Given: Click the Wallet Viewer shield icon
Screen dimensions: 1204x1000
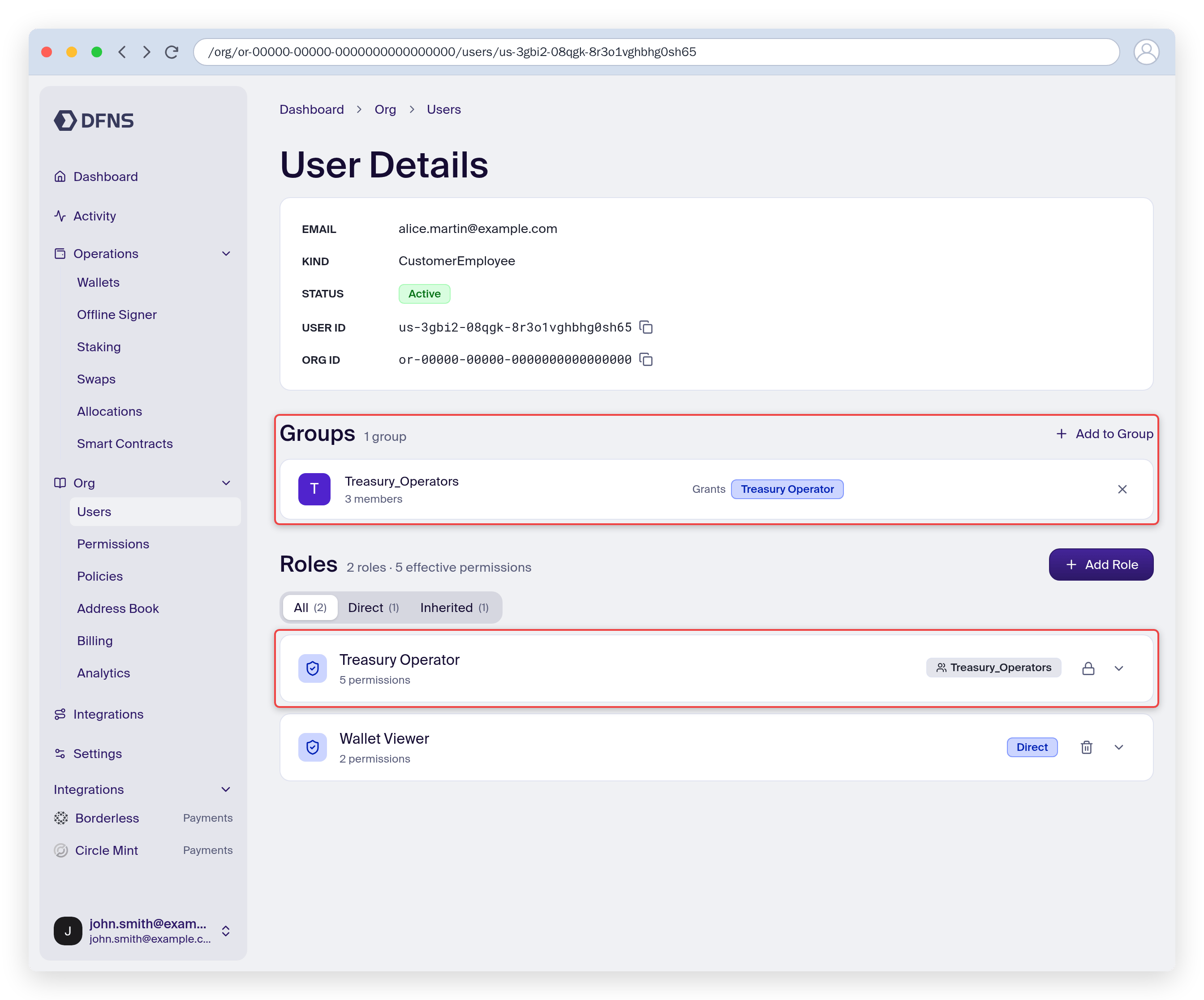Looking at the screenshot, I should [x=313, y=747].
